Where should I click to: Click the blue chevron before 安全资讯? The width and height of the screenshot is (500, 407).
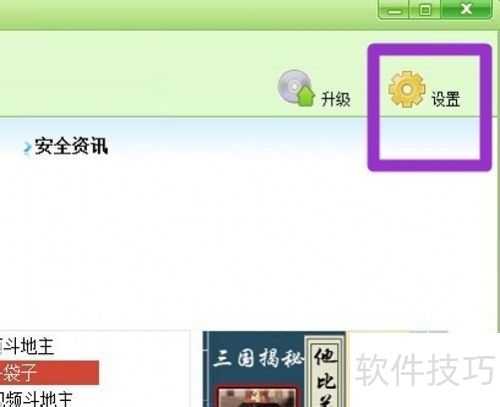(27, 148)
